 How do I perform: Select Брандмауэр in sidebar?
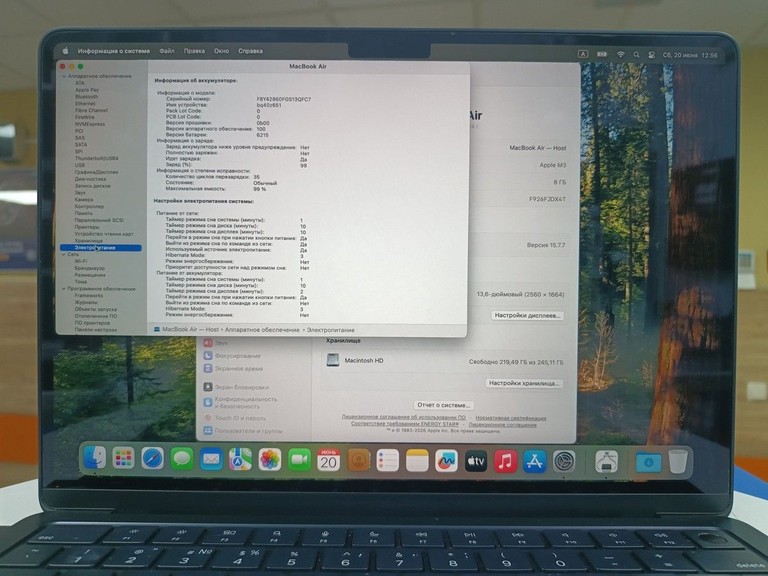(x=90, y=268)
